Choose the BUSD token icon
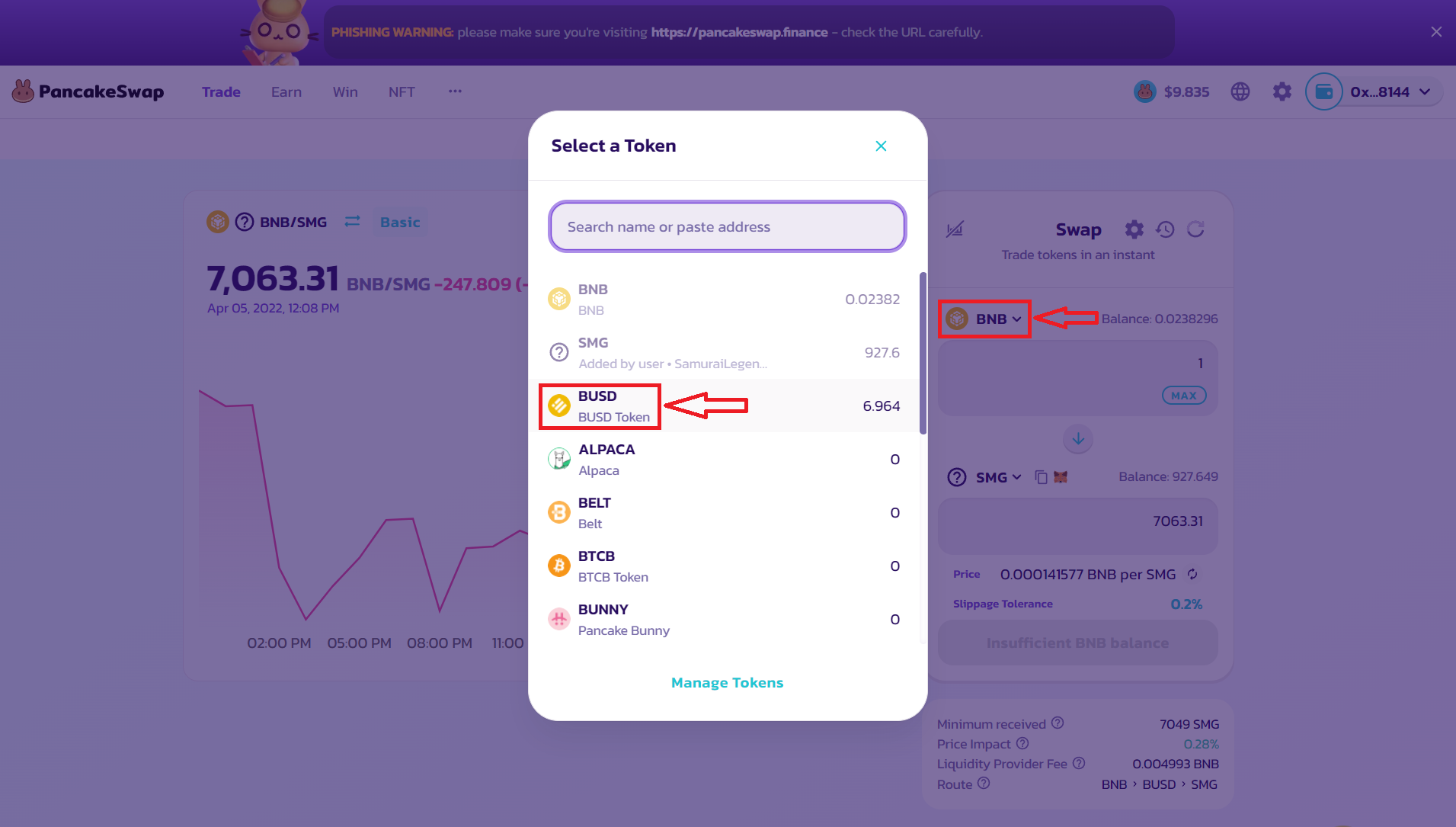This screenshot has width=1456, height=827. pos(559,405)
